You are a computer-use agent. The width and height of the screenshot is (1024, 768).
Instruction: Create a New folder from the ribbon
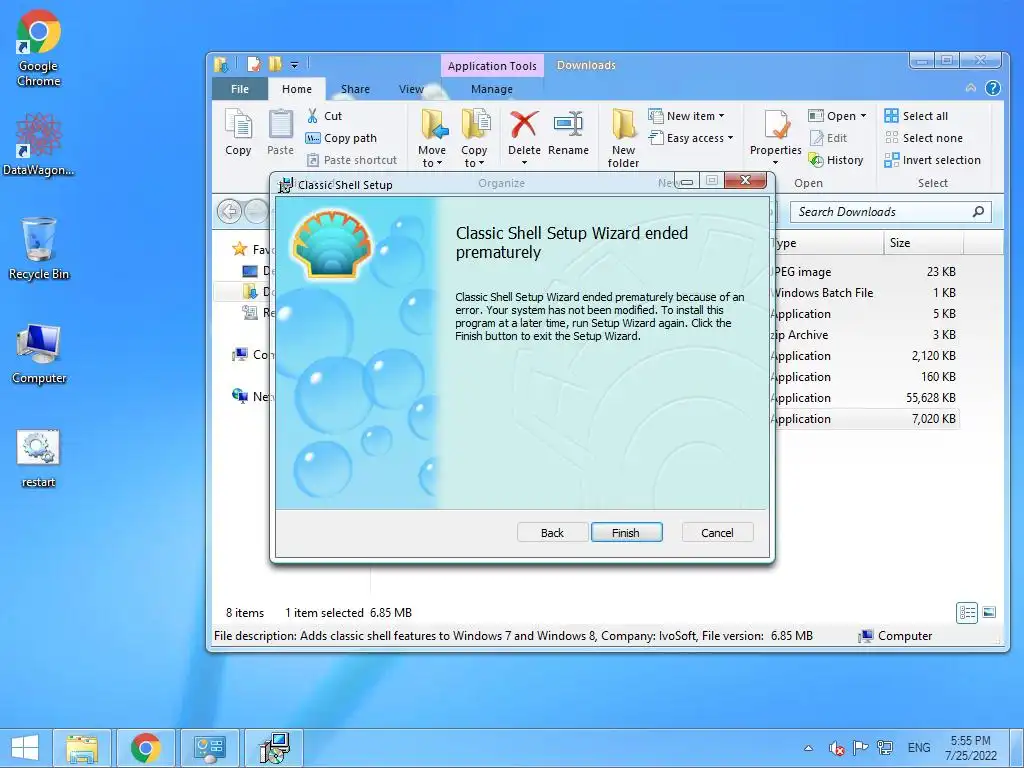[x=624, y=138]
